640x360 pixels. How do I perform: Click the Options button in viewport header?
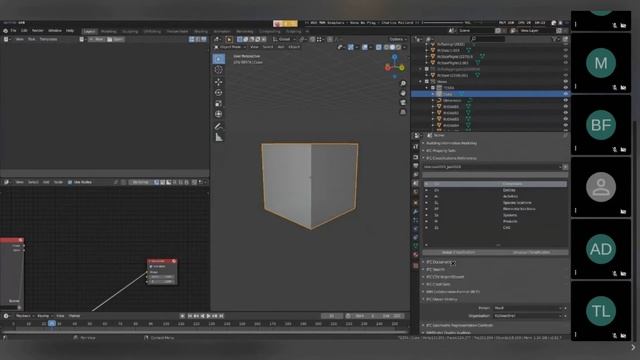pyautogui.click(x=397, y=39)
